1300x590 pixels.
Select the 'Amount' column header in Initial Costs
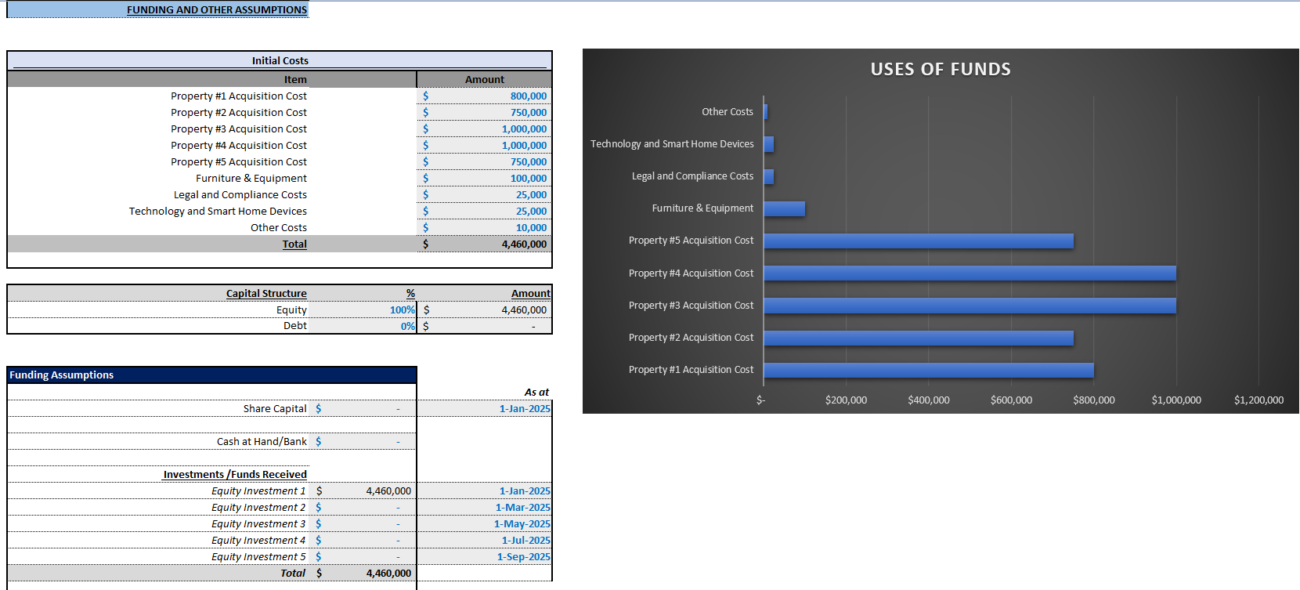484,79
